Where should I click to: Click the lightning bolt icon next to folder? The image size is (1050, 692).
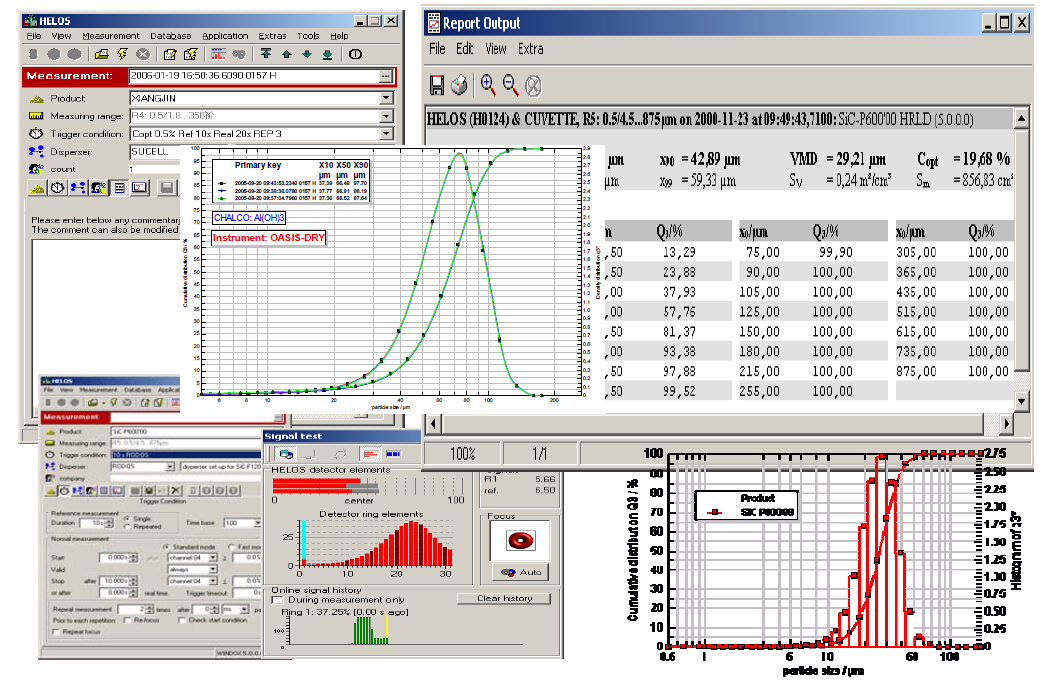pyautogui.click(x=122, y=54)
